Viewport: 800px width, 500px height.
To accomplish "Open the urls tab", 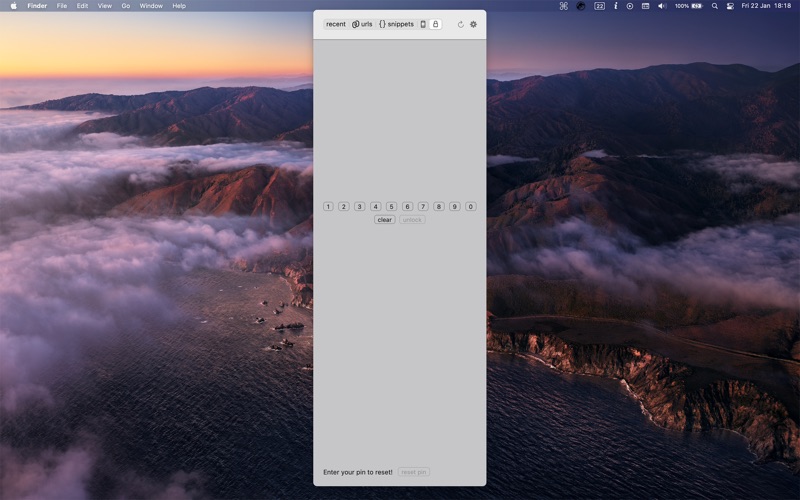I will click(362, 24).
